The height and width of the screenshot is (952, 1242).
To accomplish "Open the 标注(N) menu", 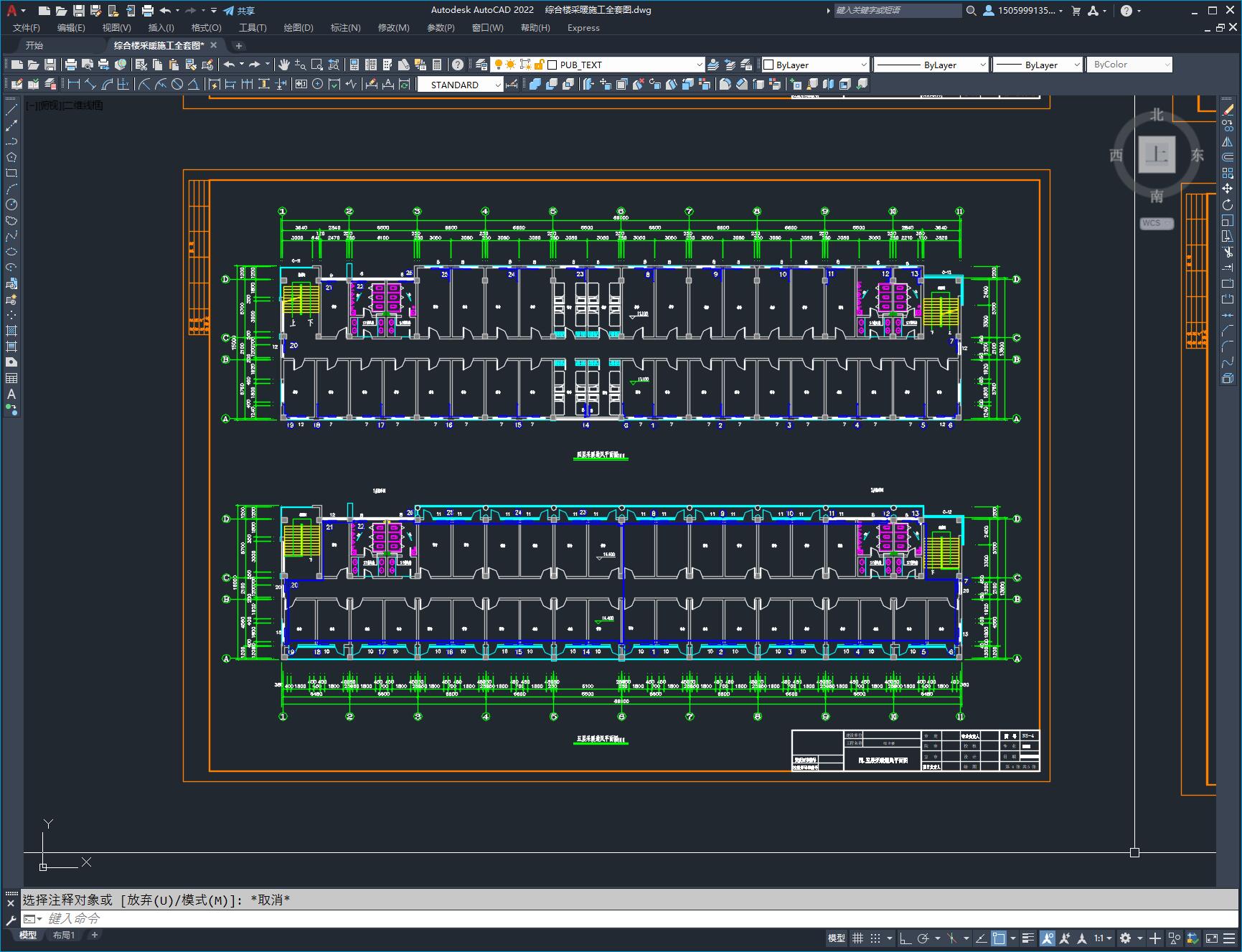I will click(x=345, y=28).
